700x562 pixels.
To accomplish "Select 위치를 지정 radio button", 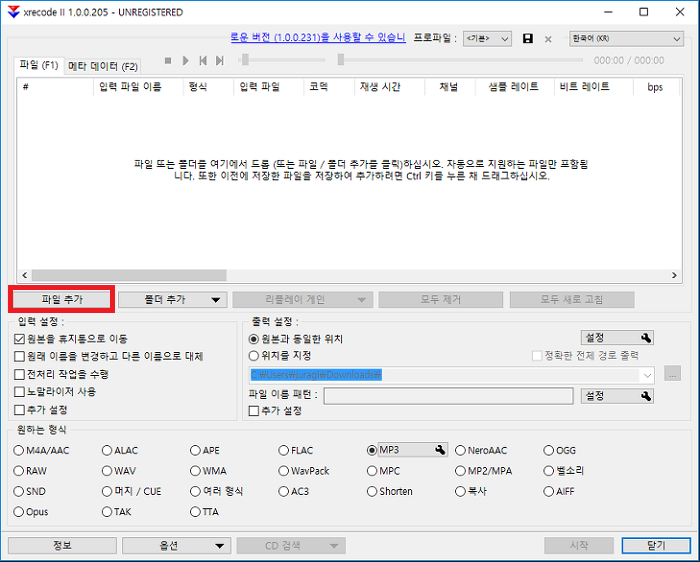I will pyautogui.click(x=254, y=356).
